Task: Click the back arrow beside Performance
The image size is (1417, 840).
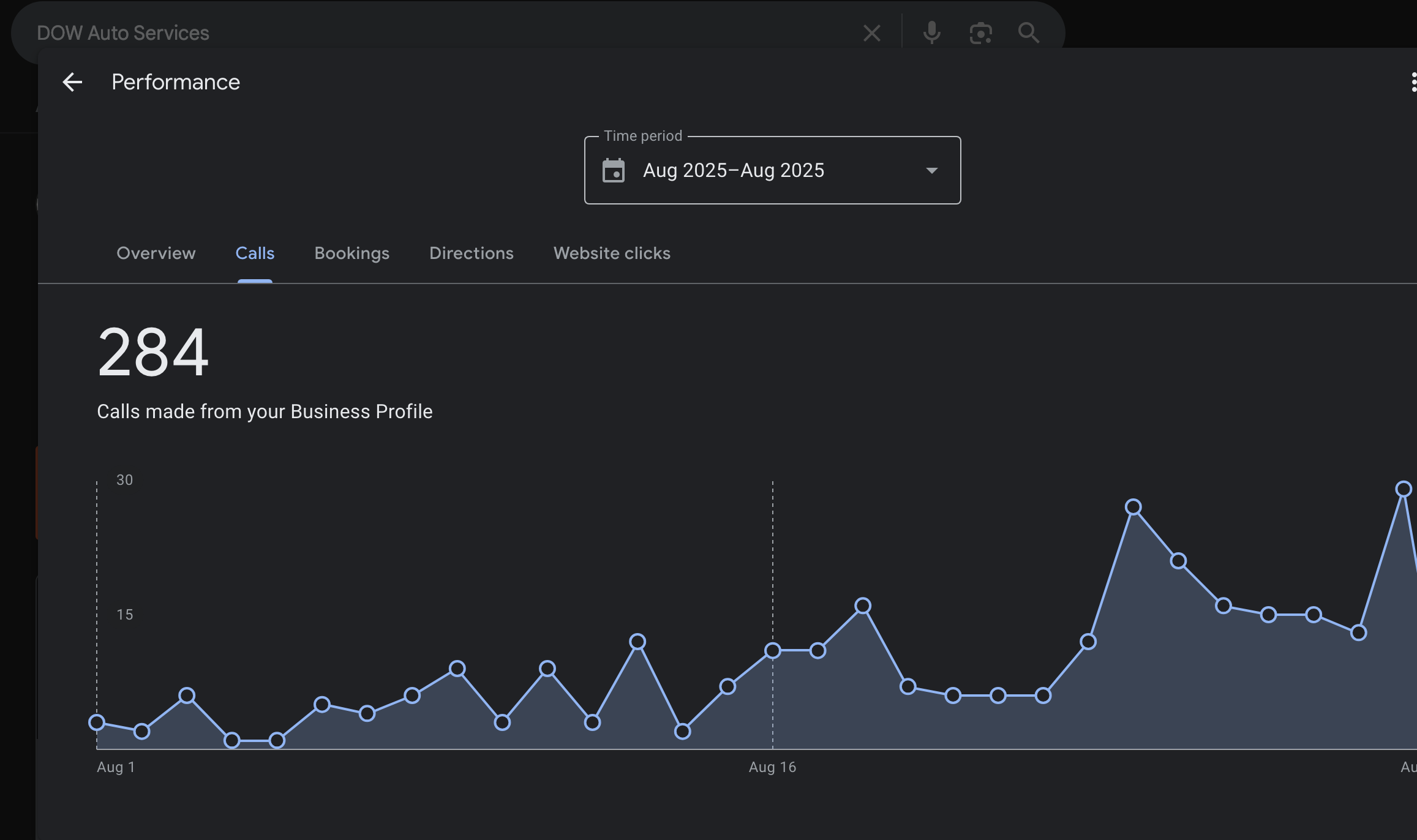Action: coord(72,82)
